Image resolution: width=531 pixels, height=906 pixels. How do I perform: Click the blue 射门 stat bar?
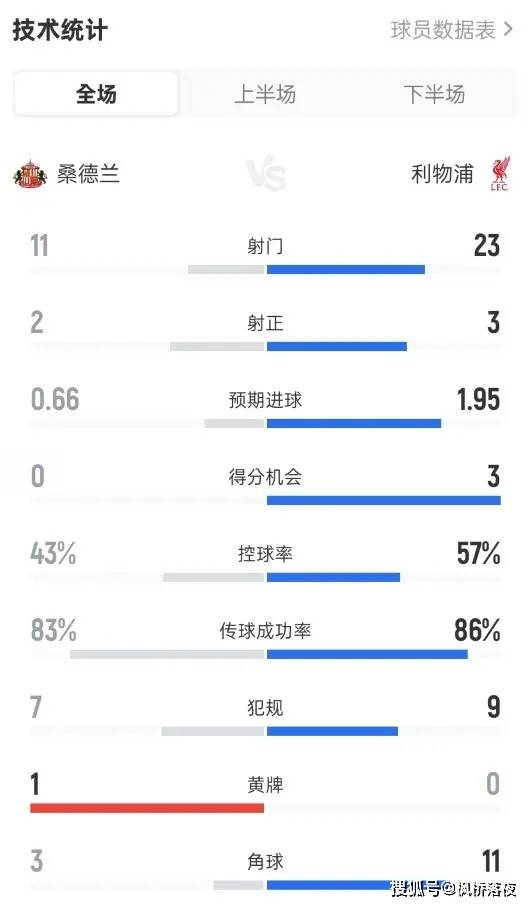[346, 269]
